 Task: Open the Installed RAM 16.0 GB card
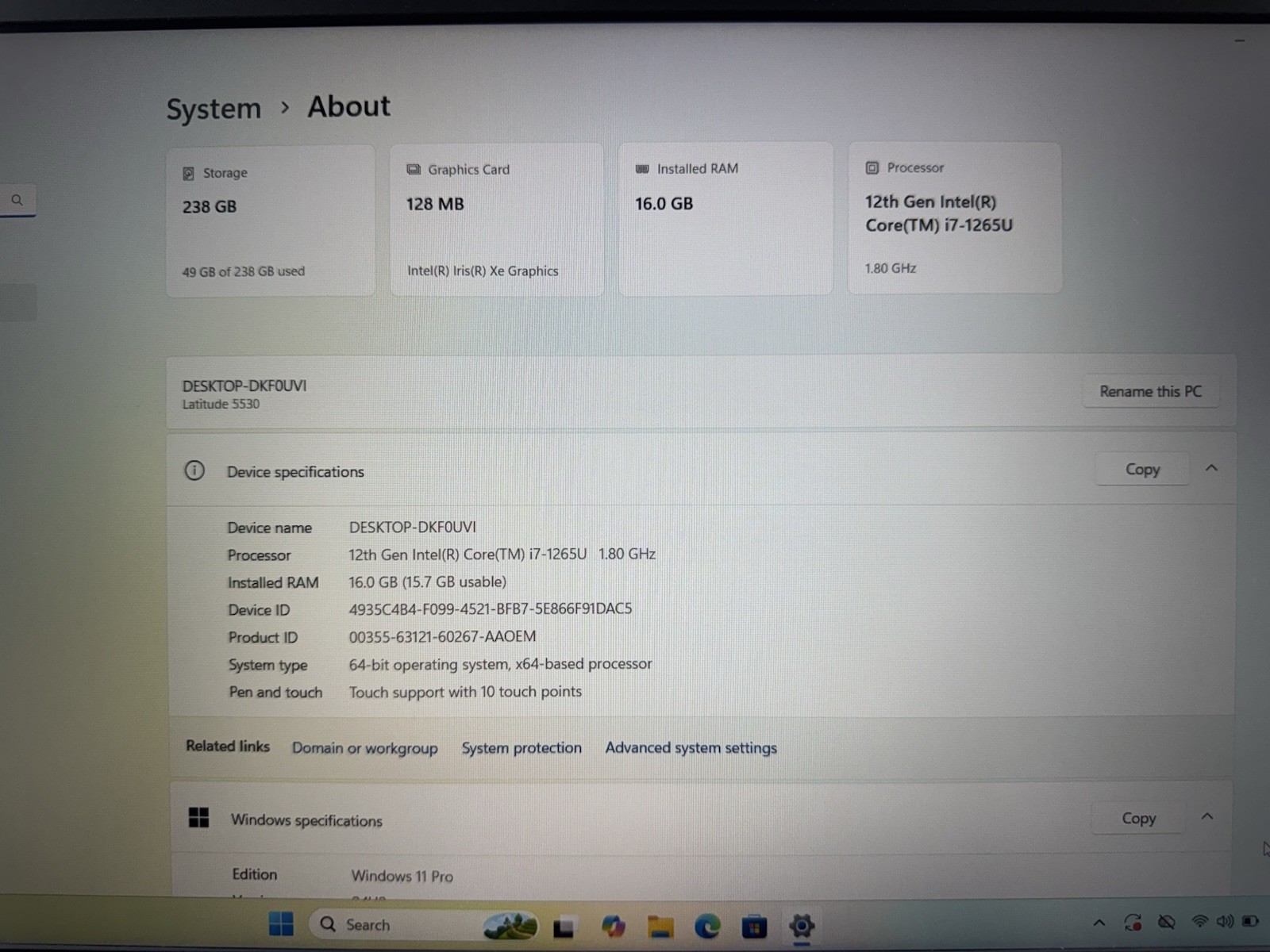click(725, 218)
